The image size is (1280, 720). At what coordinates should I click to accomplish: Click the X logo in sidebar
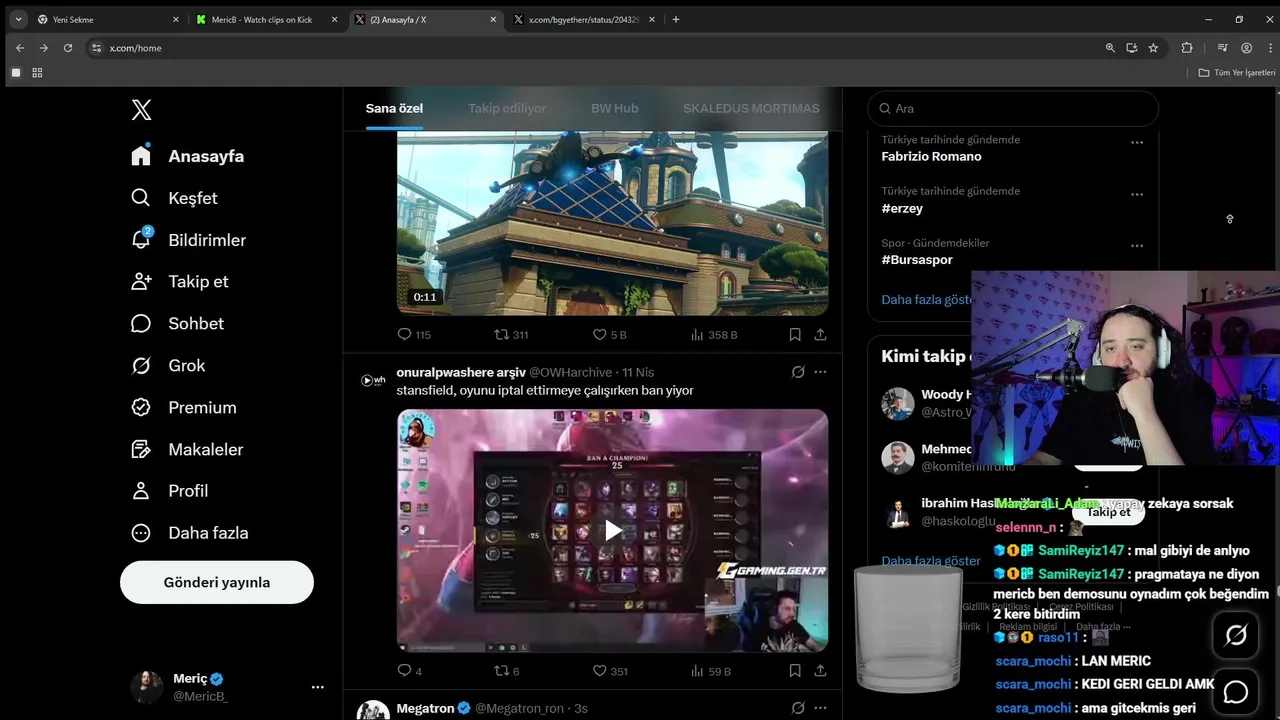tap(141, 110)
